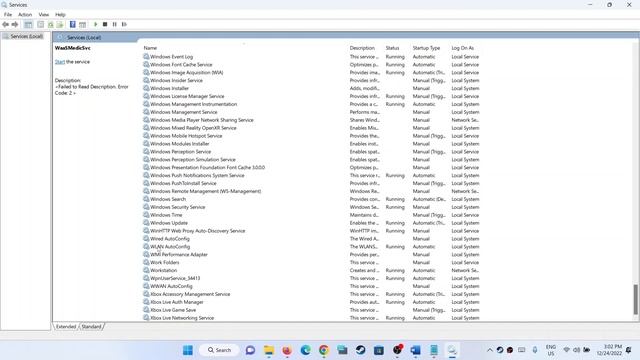Open the Chat icon on the taskbar
Image resolution: width=640 pixels, height=360 pixels.
pos(250,350)
